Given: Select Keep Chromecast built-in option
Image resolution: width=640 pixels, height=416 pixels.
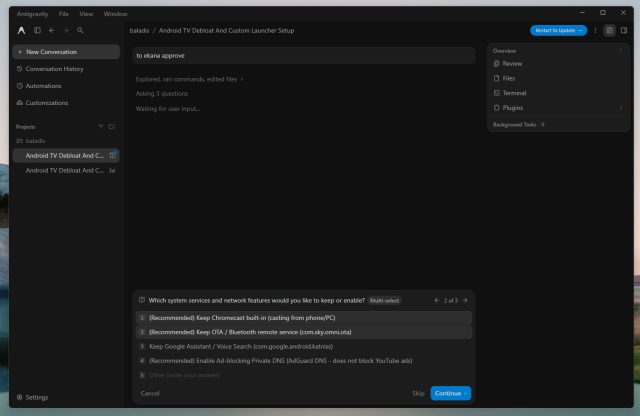Looking at the screenshot, I should point(304,318).
